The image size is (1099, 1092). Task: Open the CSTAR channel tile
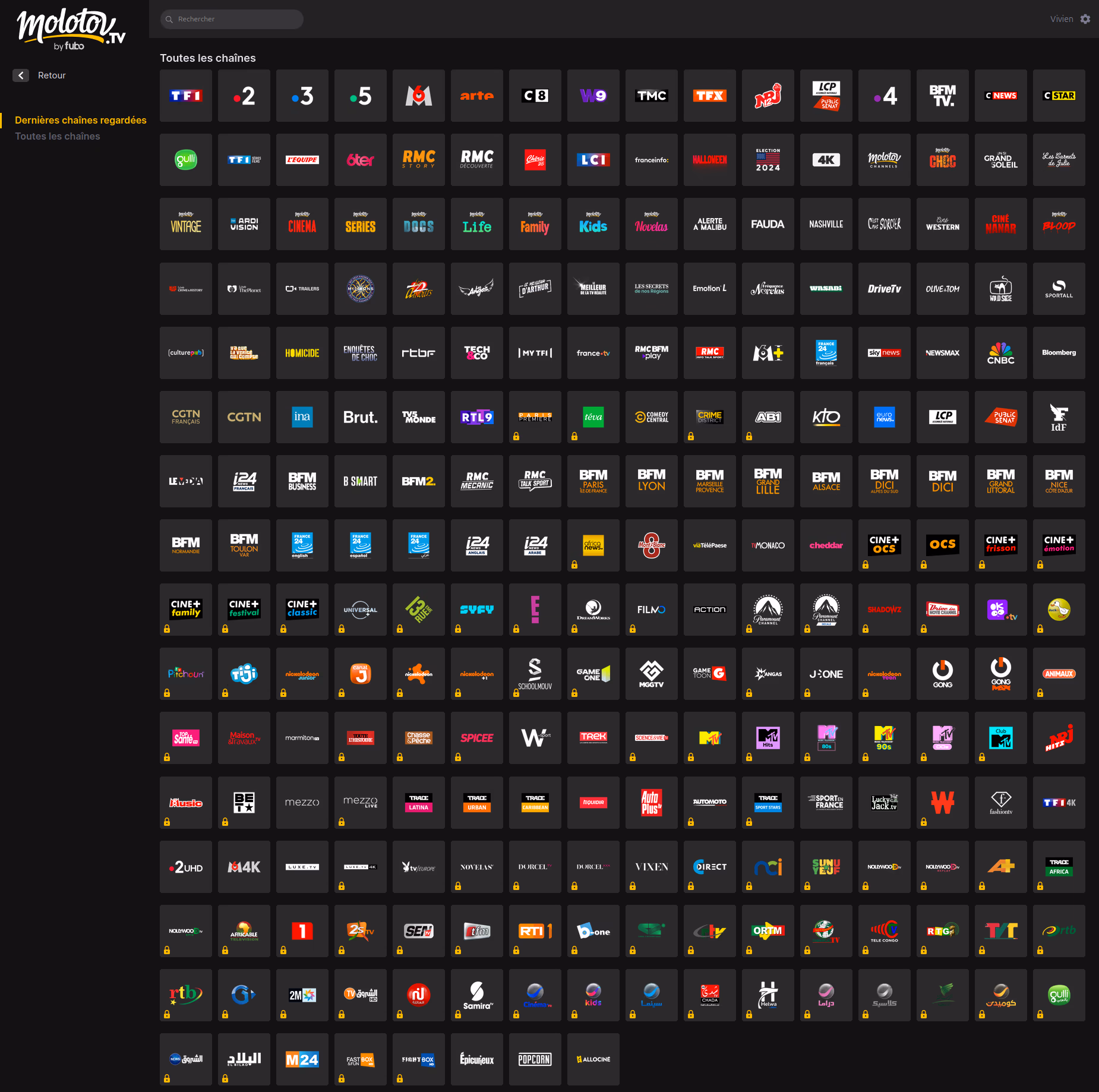coord(1059,96)
